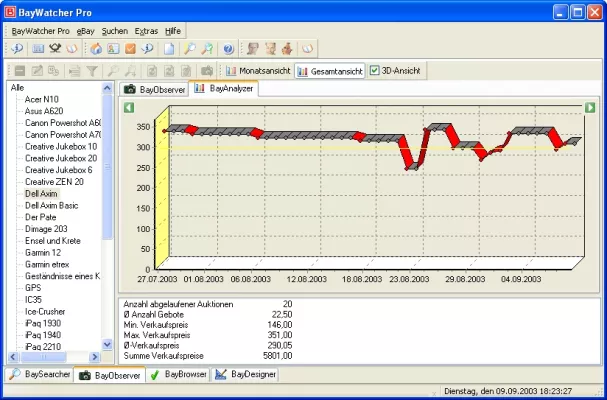The height and width of the screenshot is (400, 607).
Task: Click the man's face portrait icon
Action: 252,48
